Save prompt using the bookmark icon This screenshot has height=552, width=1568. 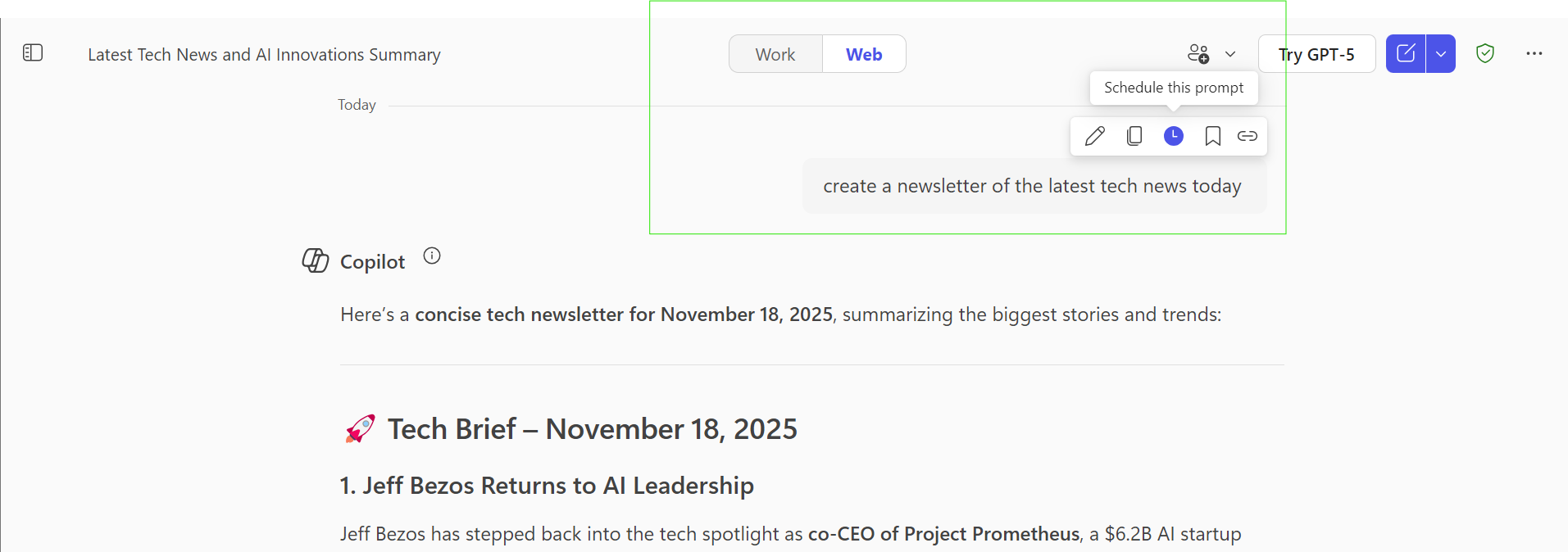(x=1213, y=136)
